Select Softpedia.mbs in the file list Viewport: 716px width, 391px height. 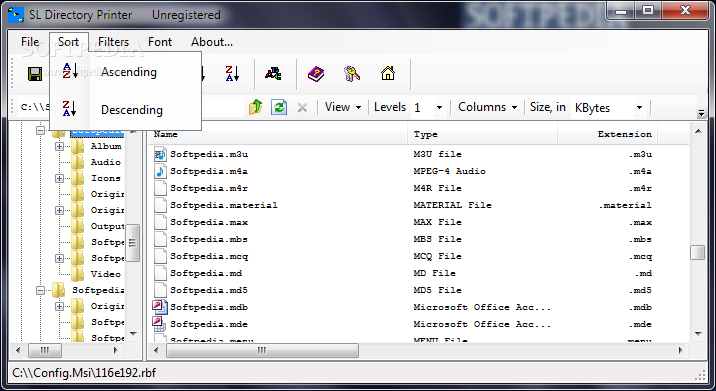pos(209,239)
